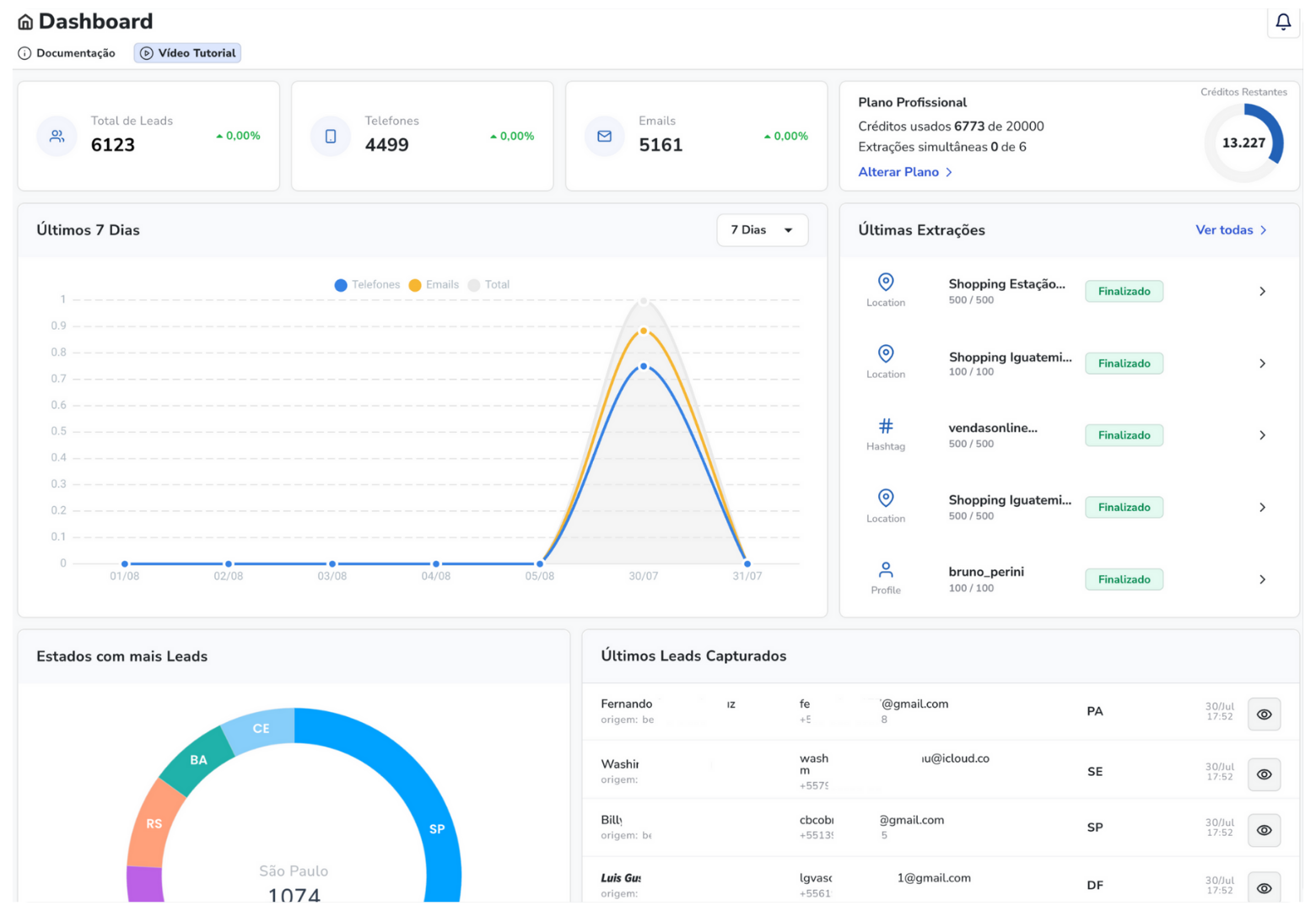Viewport: 1316px width, 911px height.
Task: View Fernando lead details with eye icon
Action: [1264, 714]
